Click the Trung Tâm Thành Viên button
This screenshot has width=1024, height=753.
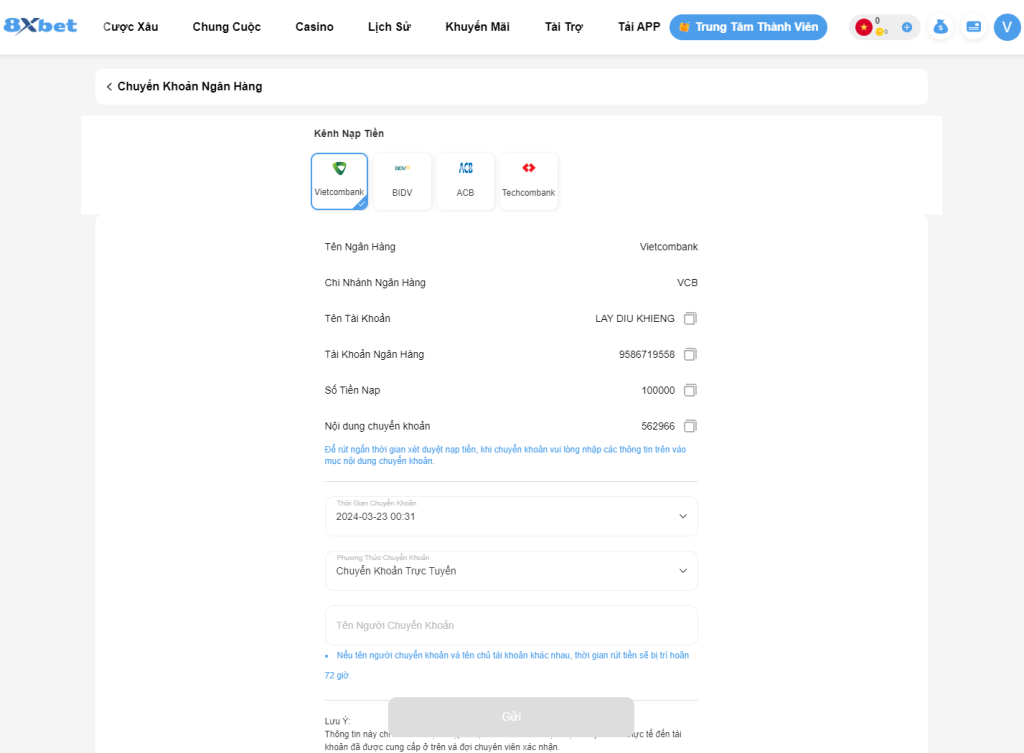pyautogui.click(x=748, y=27)
